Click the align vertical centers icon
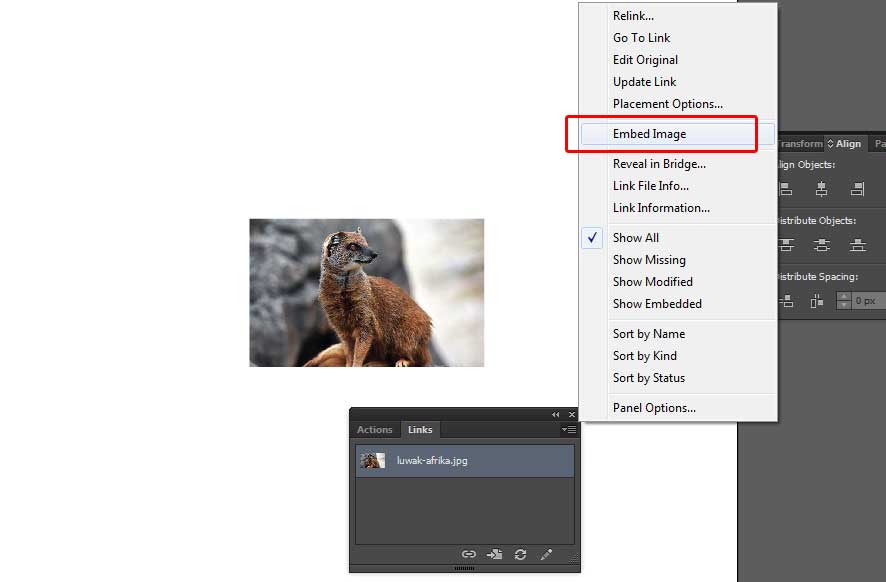 click(x=821, y=188)
